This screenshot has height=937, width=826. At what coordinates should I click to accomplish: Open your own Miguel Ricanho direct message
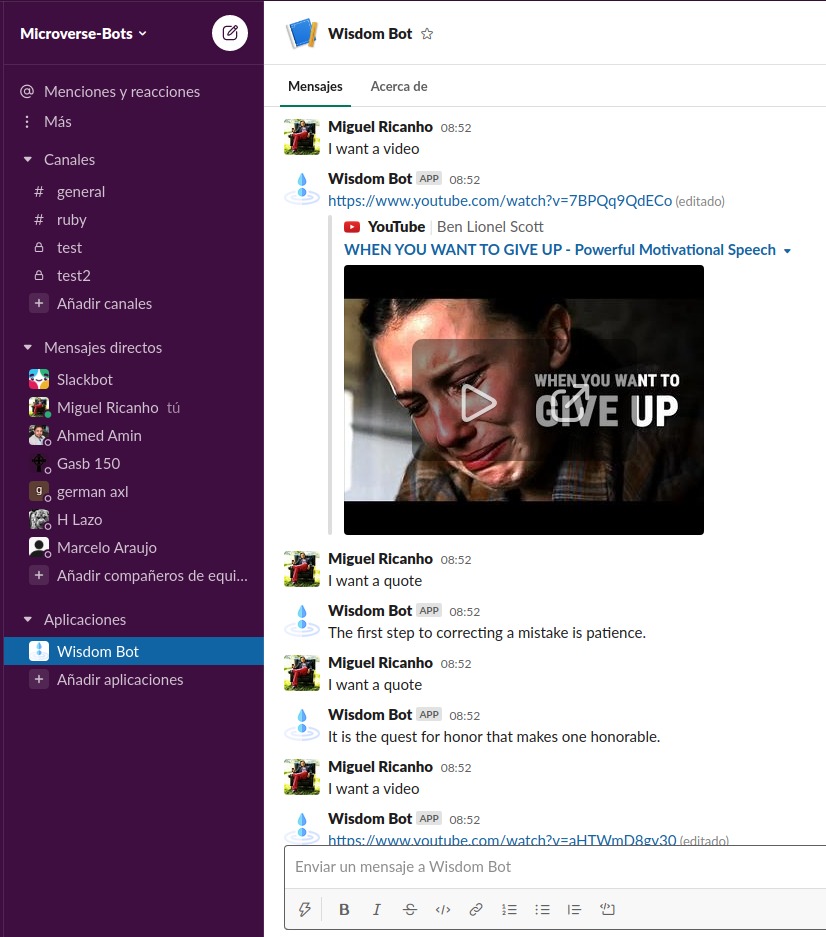pyautogui.click(x=134, y=408)
